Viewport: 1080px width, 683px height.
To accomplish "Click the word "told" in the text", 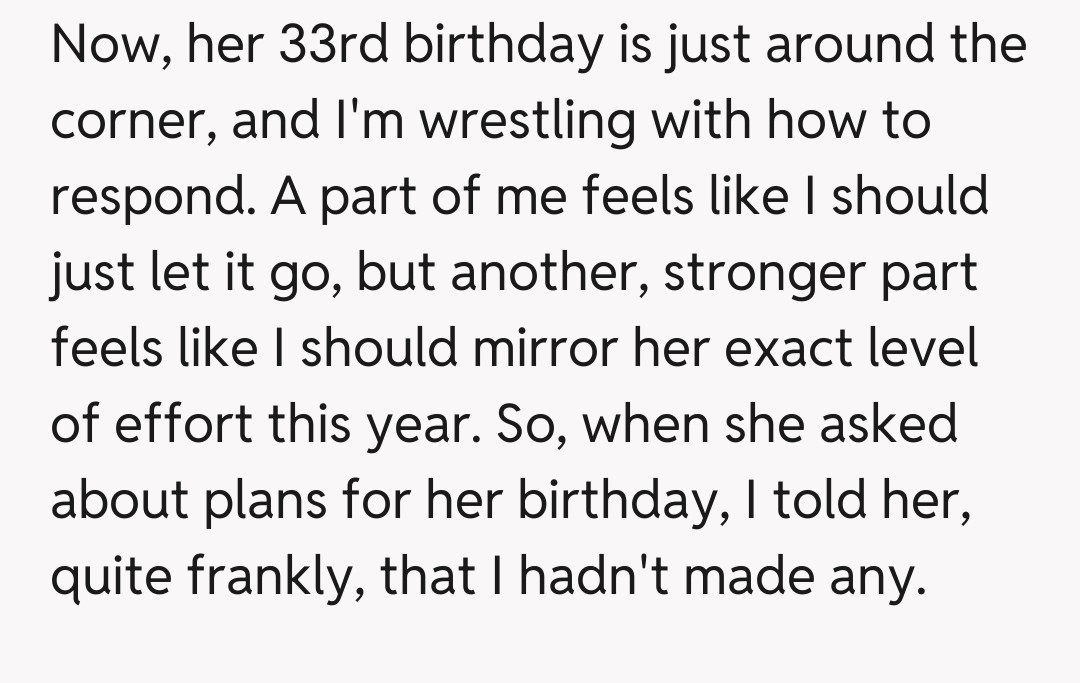I will pyautogui.click(x=805, y=502).
